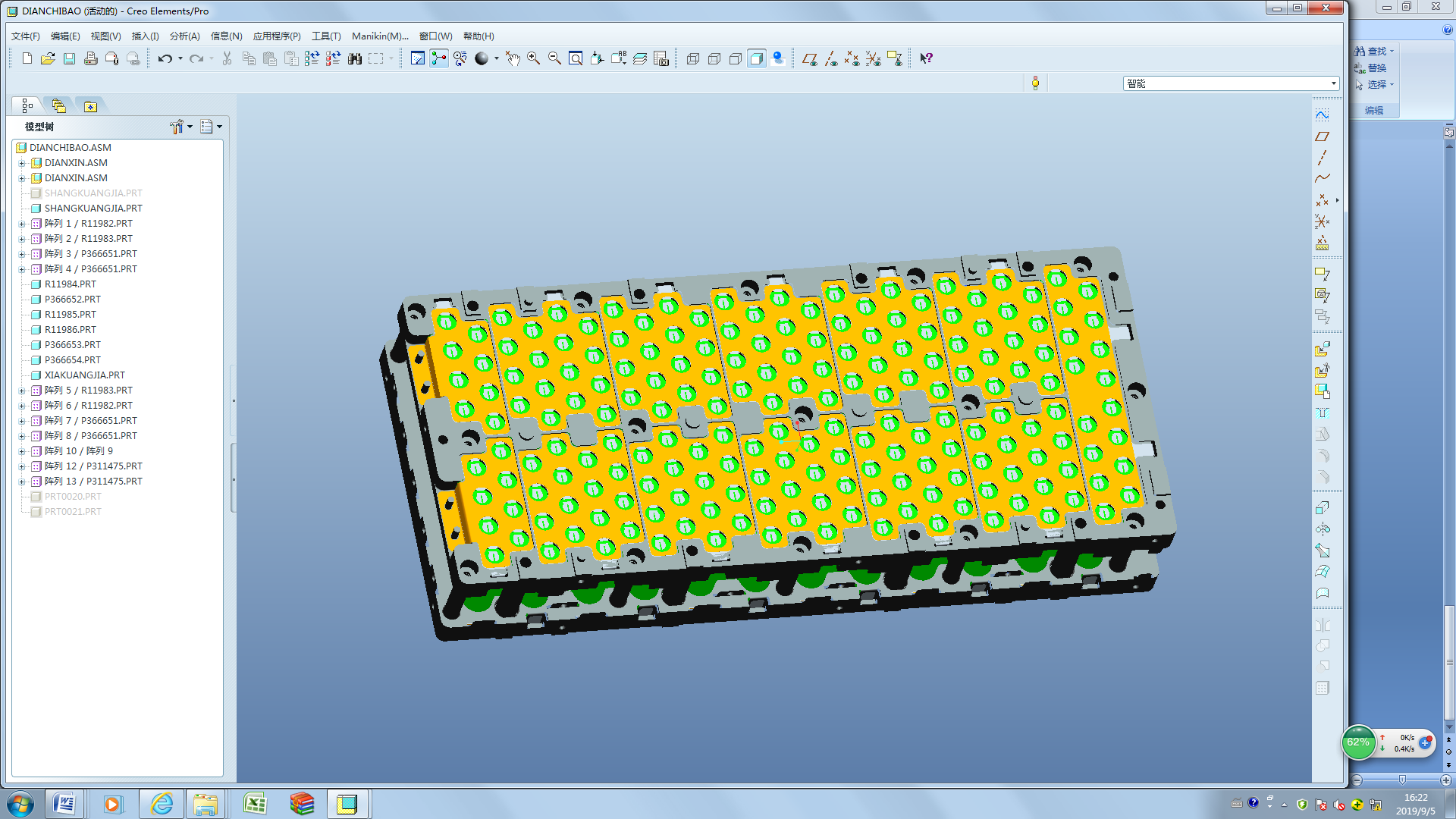The image size is (1456, 819).
Task: Switch to the favorites tab
Action: tap(90, 106)
